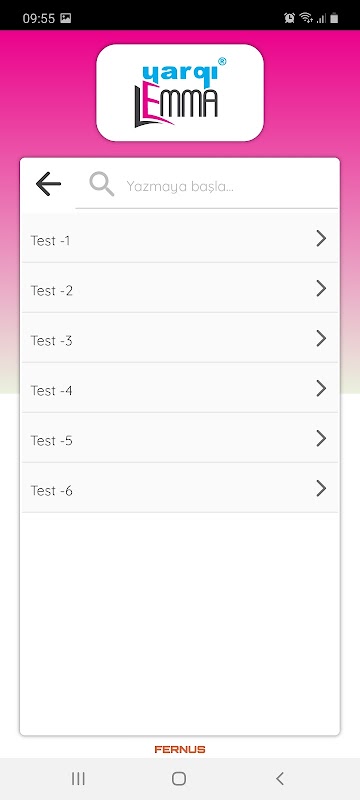
Task: Expand Test -3 using its chevron
Action: pos(321,338)
